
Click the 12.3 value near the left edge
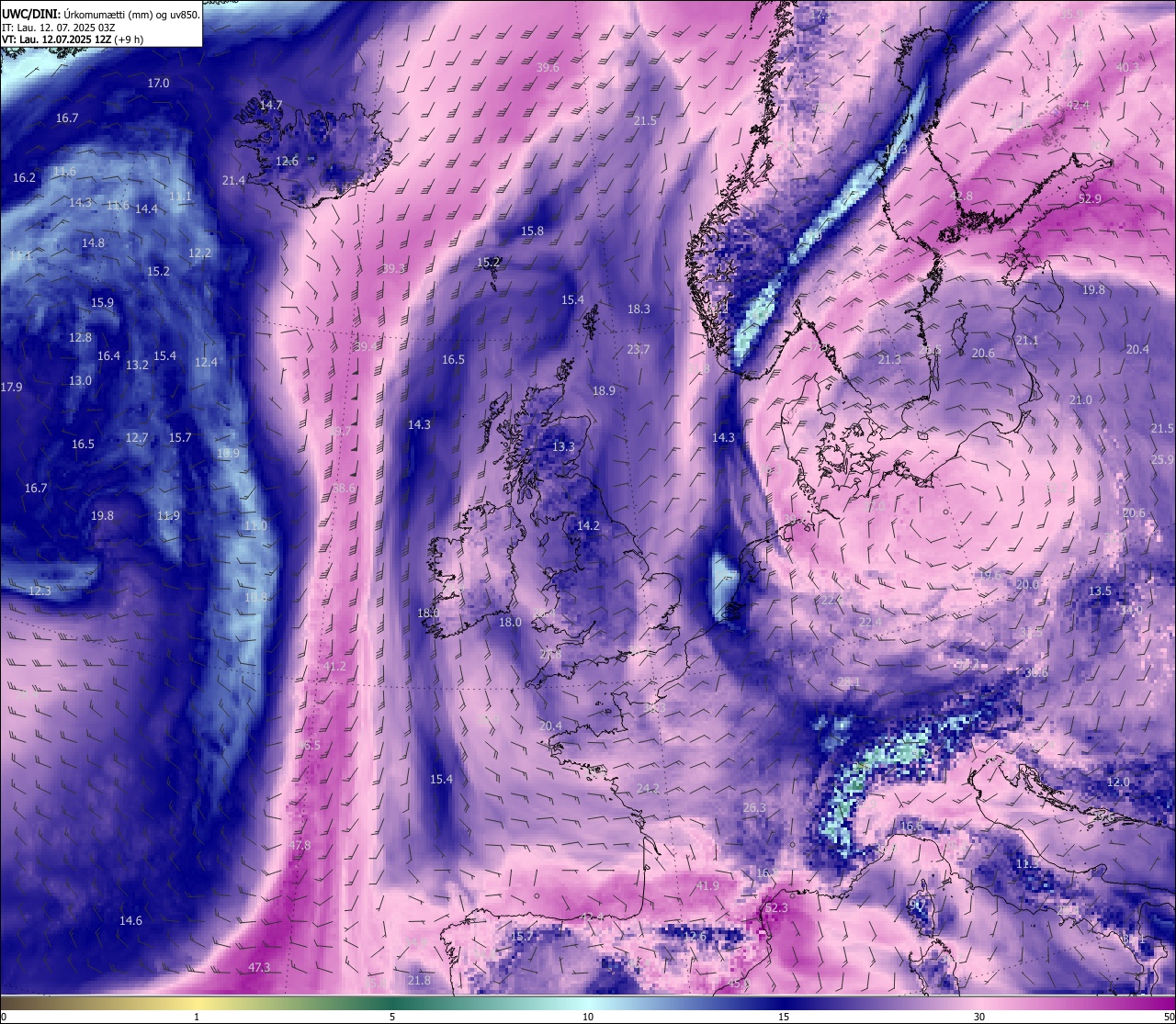tap(40, 591)
